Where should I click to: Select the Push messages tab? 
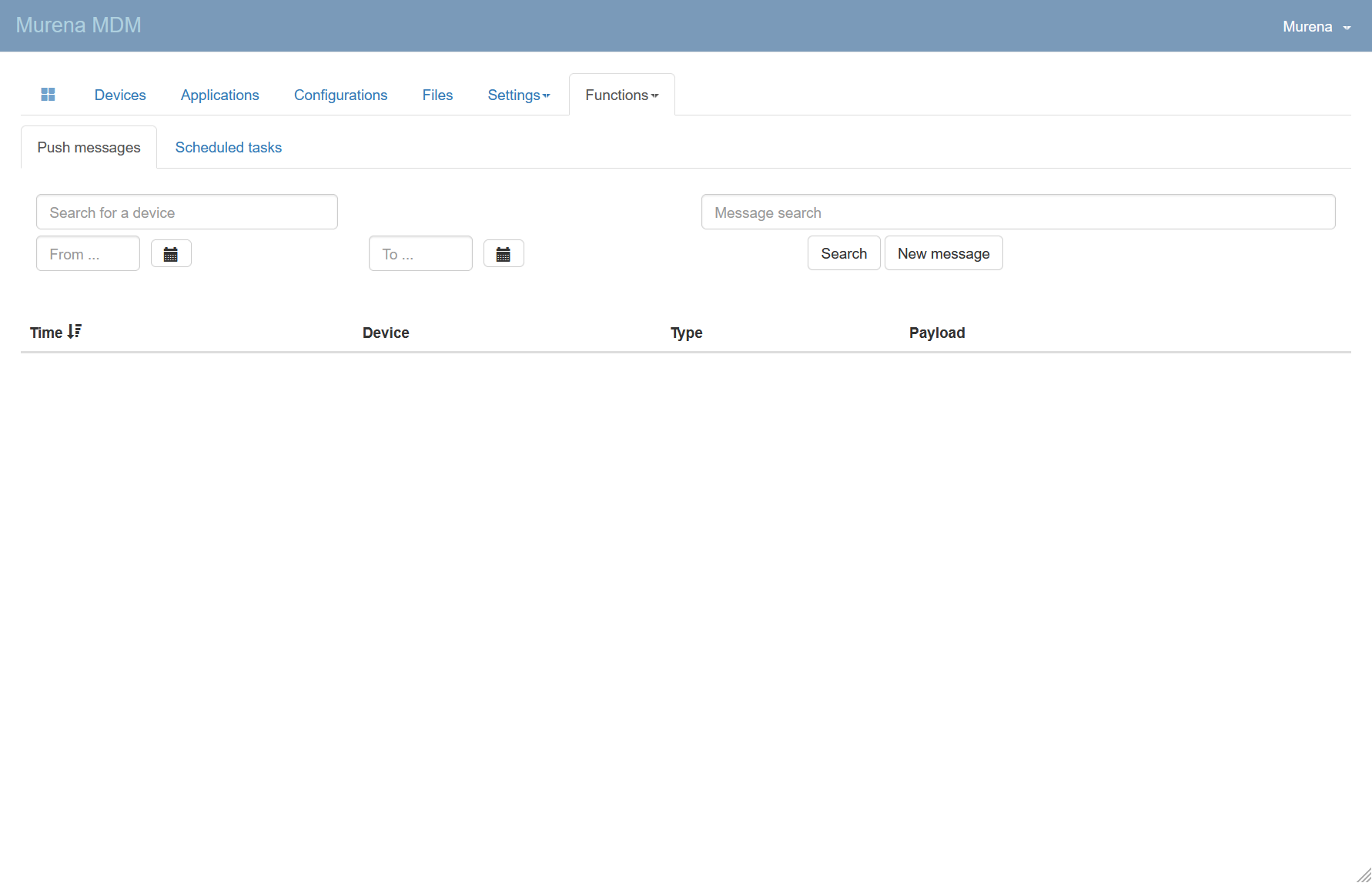pos(89,147)
